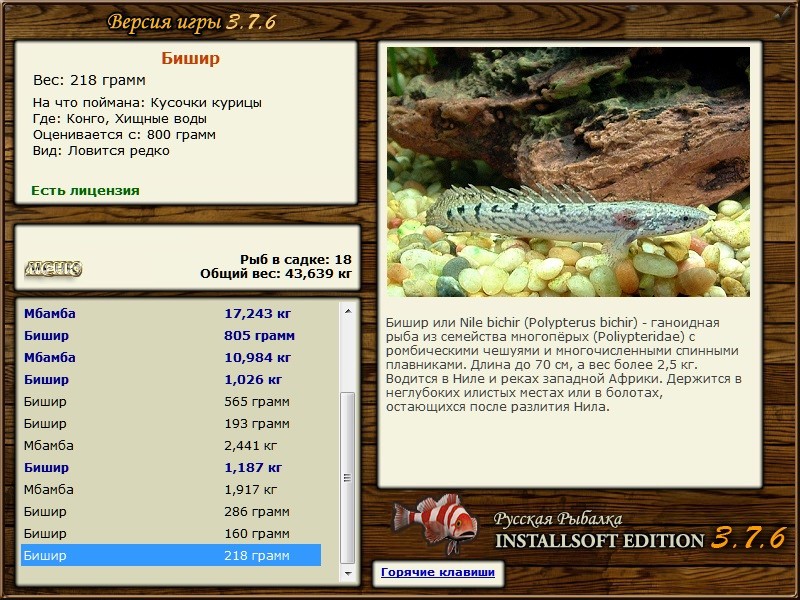Click the Общий вес: 43,639 кг text
Screen dimensions: 800x600
pos(276,273)
